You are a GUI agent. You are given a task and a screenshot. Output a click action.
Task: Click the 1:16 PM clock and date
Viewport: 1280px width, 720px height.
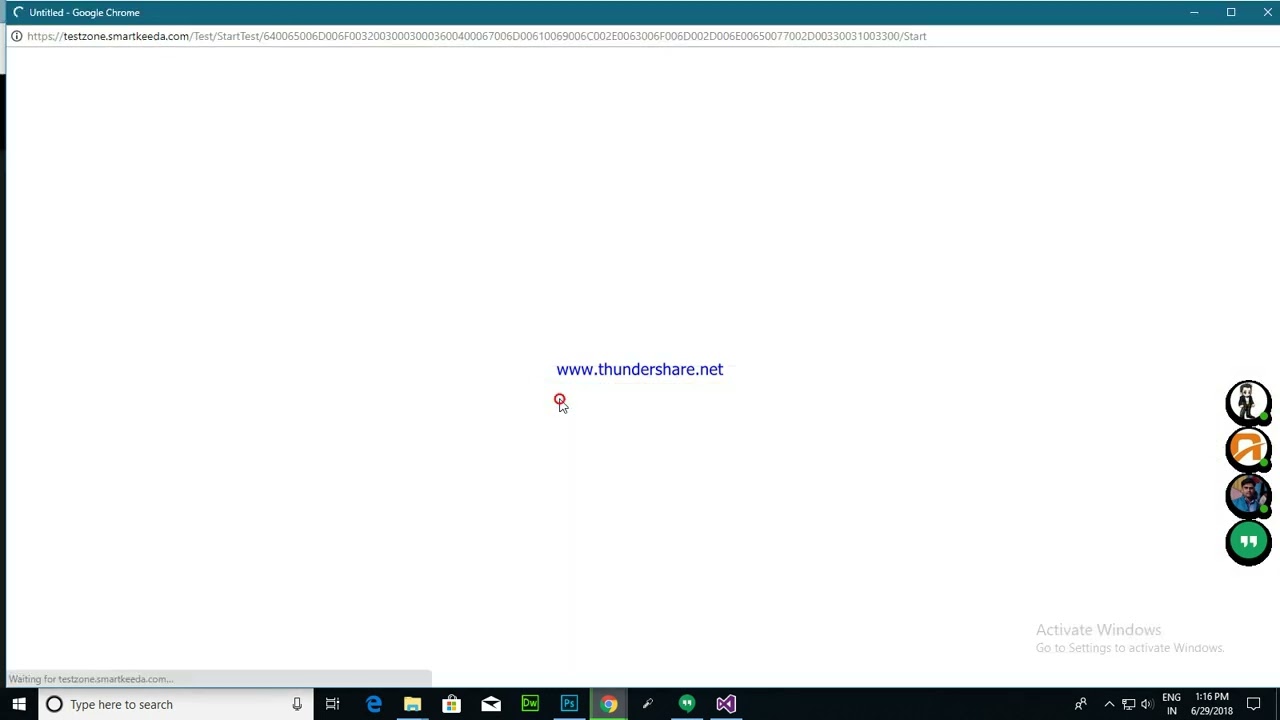pyautogui.click(x=1211, y=704)
